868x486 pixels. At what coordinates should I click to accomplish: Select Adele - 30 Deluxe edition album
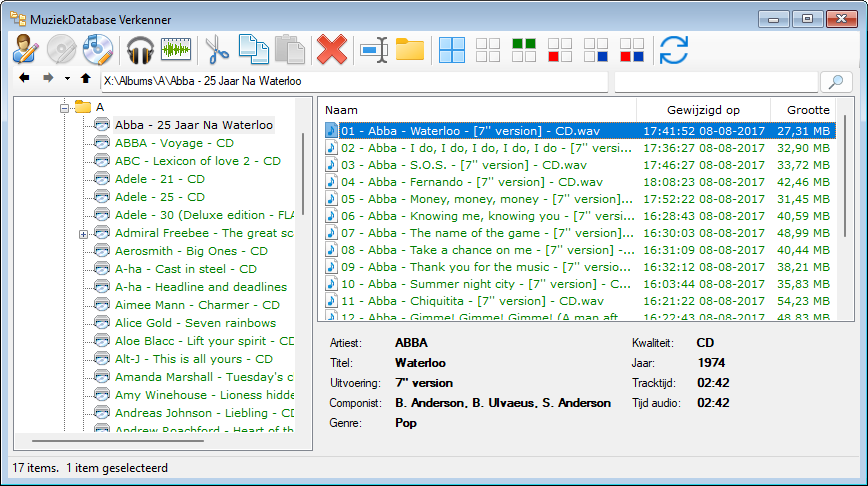(x=204, y=215)
